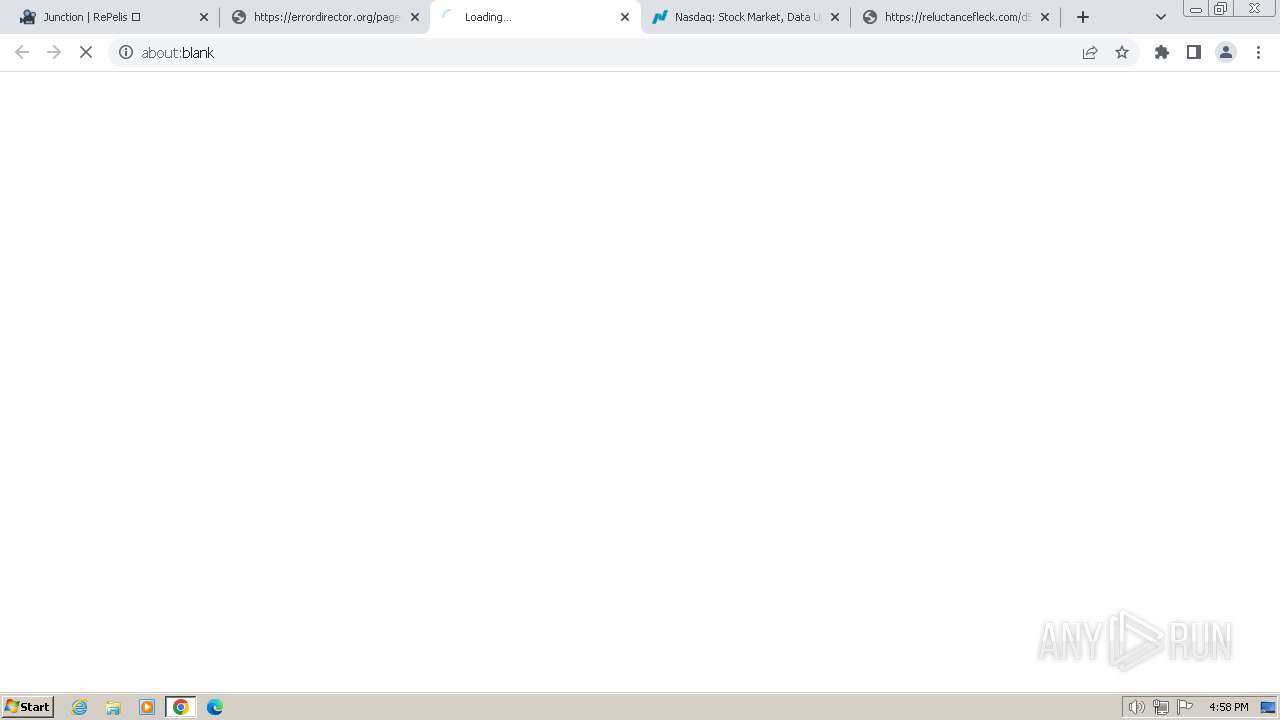Close the Loading... tab
The height and width of the screenshot is (720, 1280).
coord(625,17)
